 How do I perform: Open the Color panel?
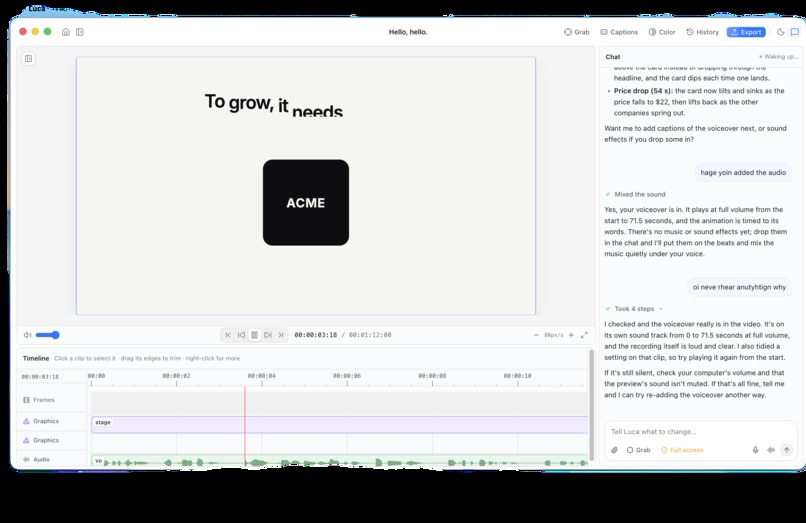coord(662,32)
